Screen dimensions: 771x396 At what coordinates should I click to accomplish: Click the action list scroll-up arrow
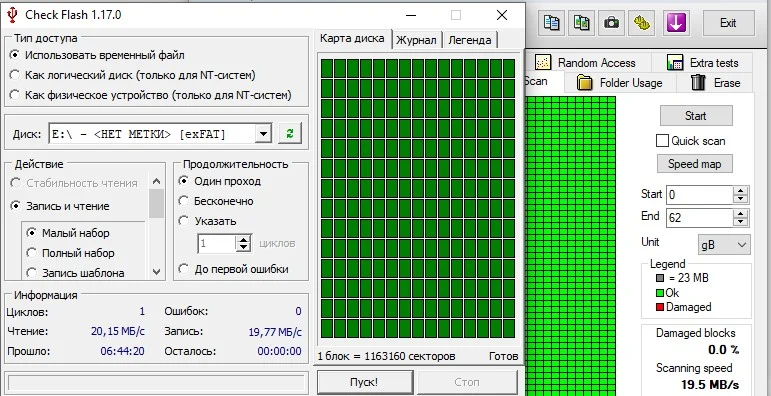[x=156, y=182]
